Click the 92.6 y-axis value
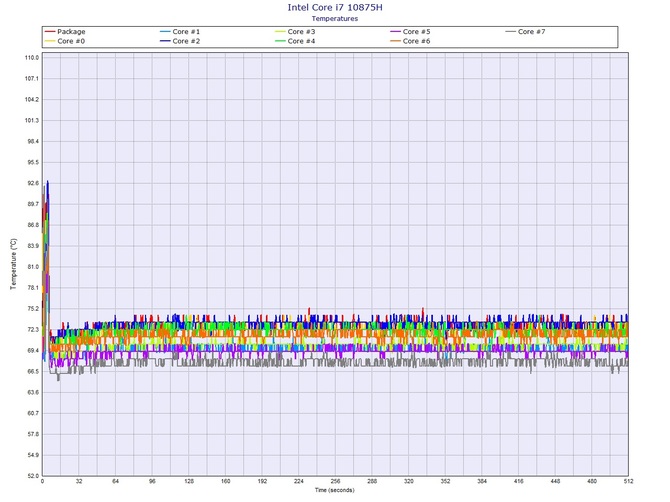 coord(33,183)
